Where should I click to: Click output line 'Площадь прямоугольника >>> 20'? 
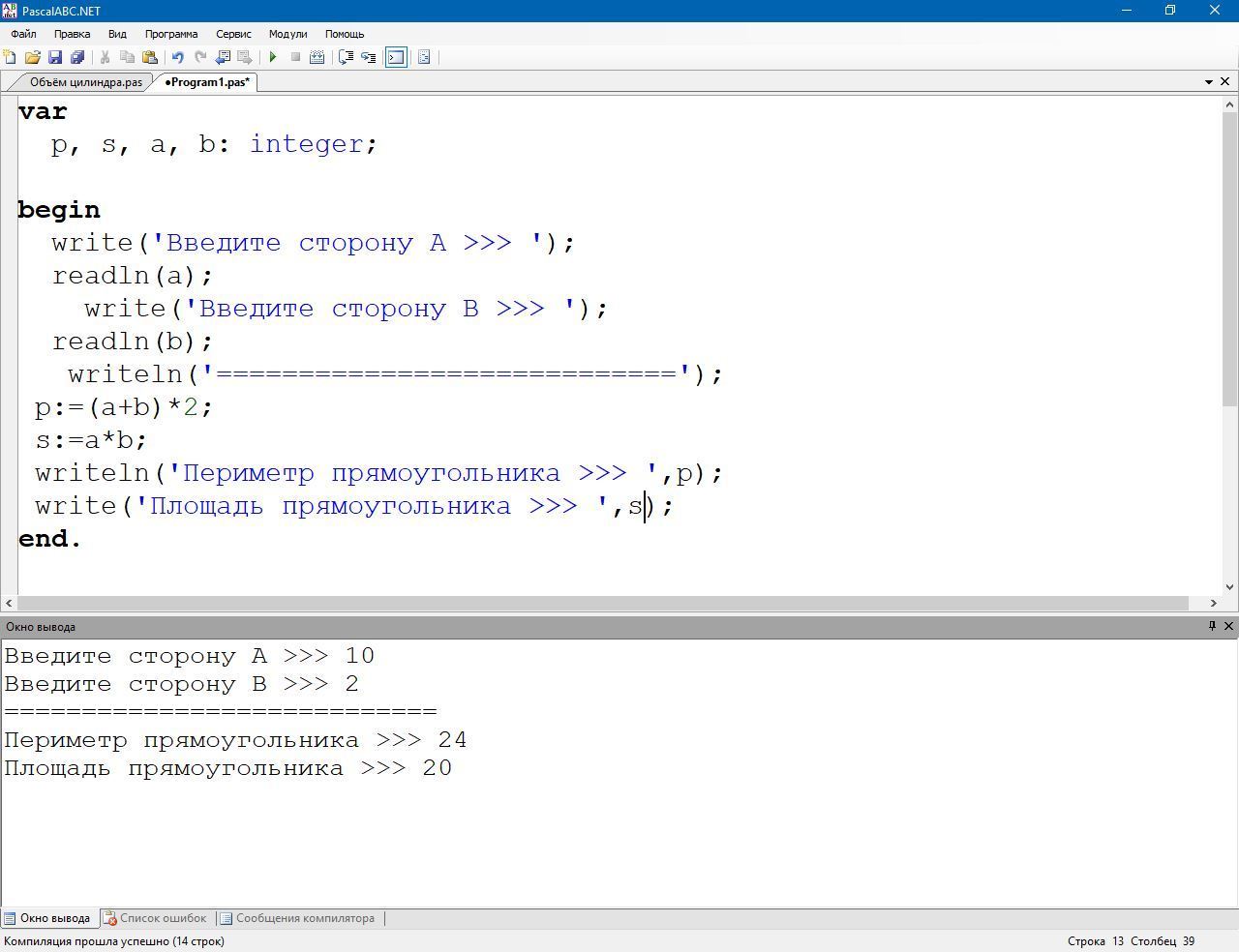227,768
